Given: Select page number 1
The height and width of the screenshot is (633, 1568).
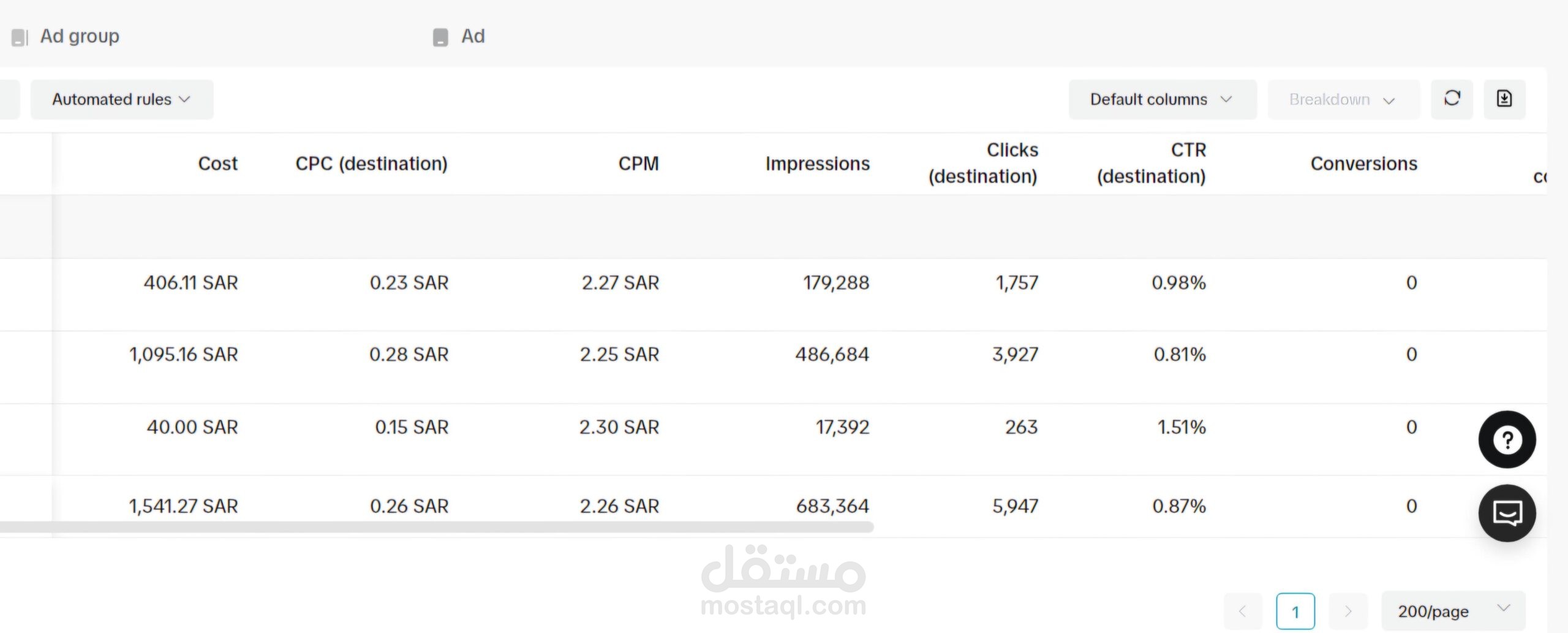Looking at the screenshot, I should [x=1295, y=611].
